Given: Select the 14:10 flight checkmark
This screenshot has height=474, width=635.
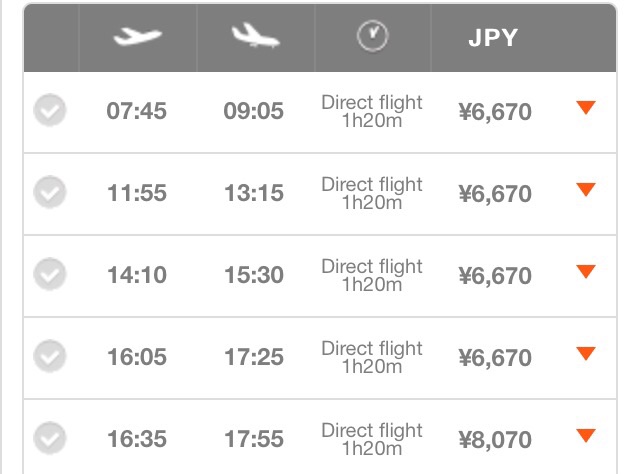Looking at the screenshot, I should [50, 274].
